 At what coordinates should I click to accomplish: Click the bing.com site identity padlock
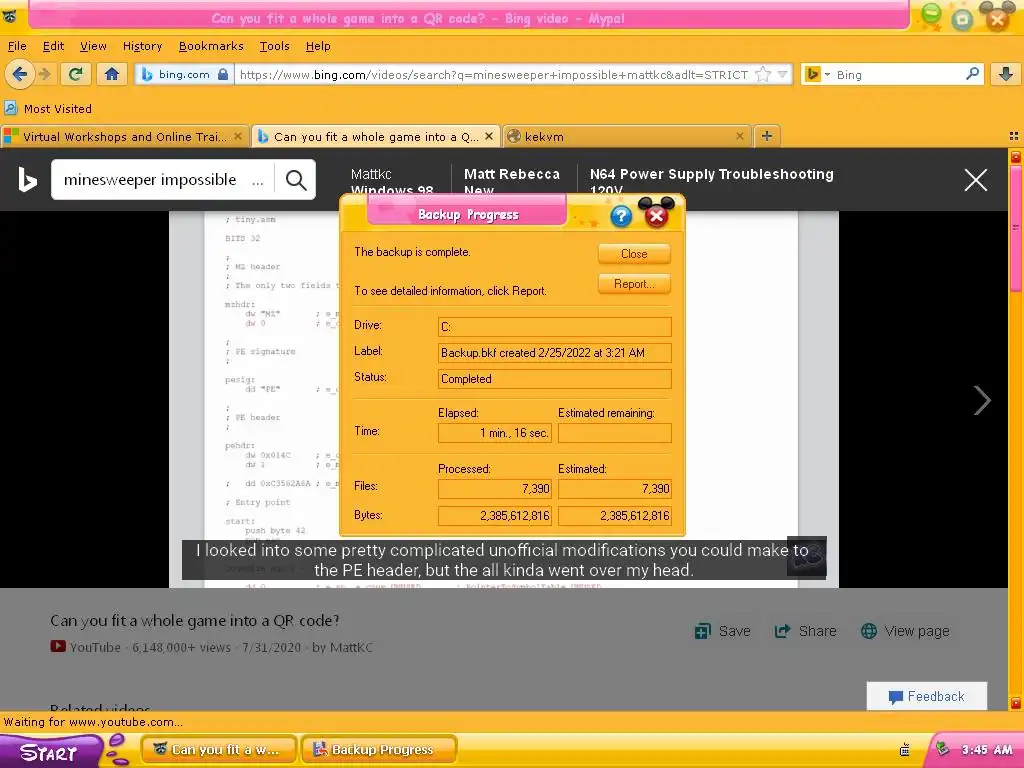click(x=222, y=74)
